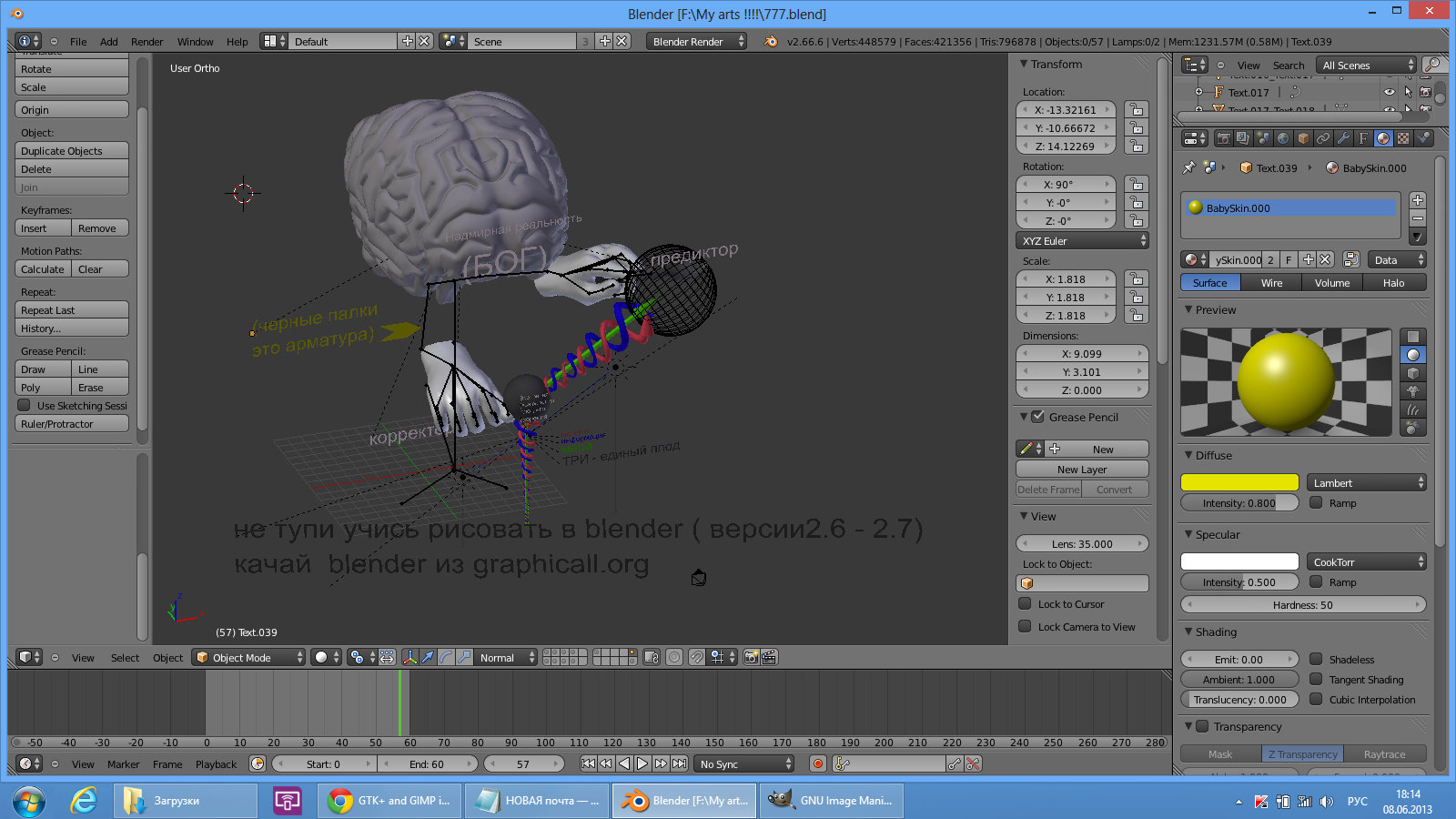Switch to the Wire material tab
The width and height of the screenshot is (1456, 819).
[x=1271, y=282]
